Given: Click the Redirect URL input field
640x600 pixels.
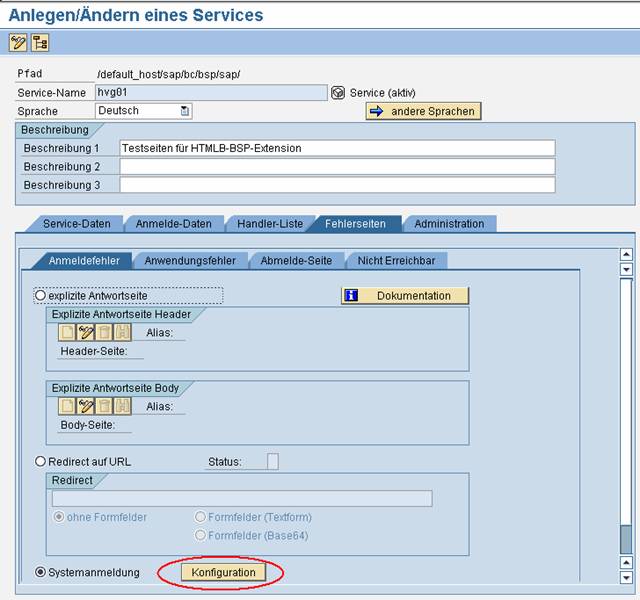Looking at the screenshot, I should coord(242,498).
